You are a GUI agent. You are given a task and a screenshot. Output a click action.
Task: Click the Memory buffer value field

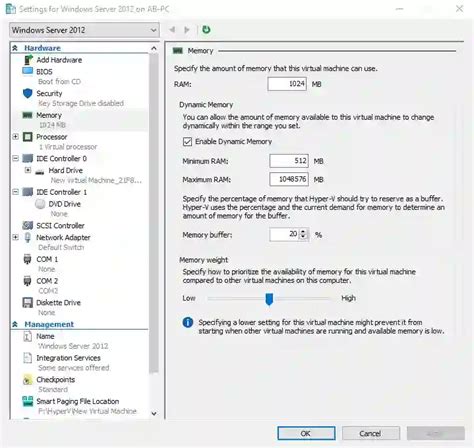tap(284, 234)
